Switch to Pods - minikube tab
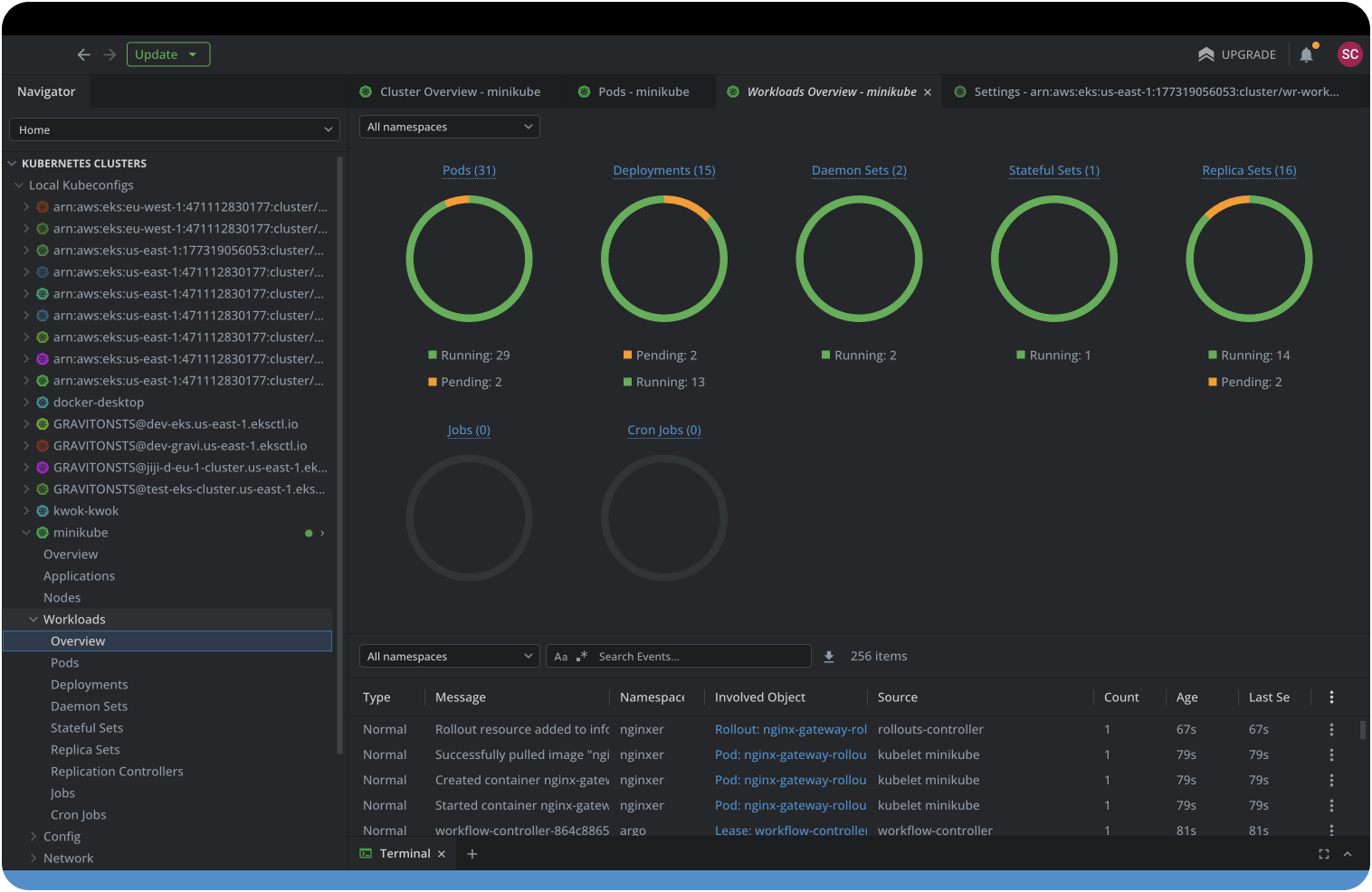This screenshot has width=1372, height=892. (634, 91)
